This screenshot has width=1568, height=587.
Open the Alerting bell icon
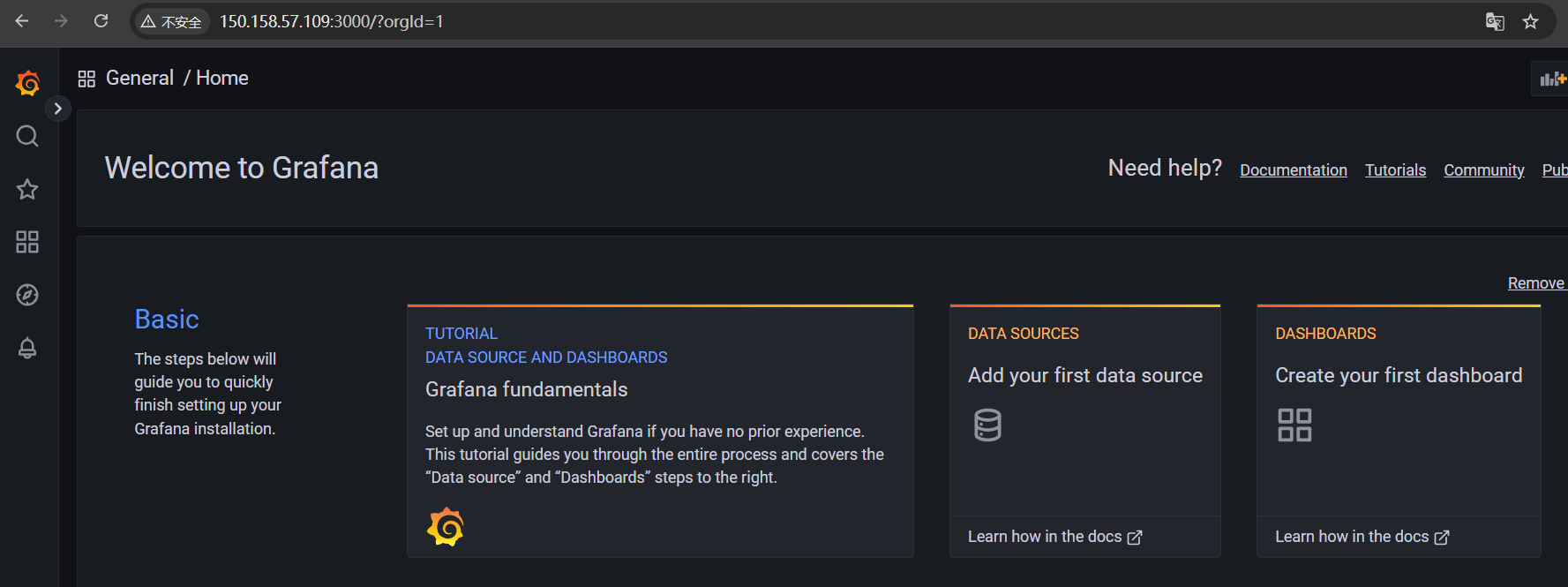[x=27, y=348]
